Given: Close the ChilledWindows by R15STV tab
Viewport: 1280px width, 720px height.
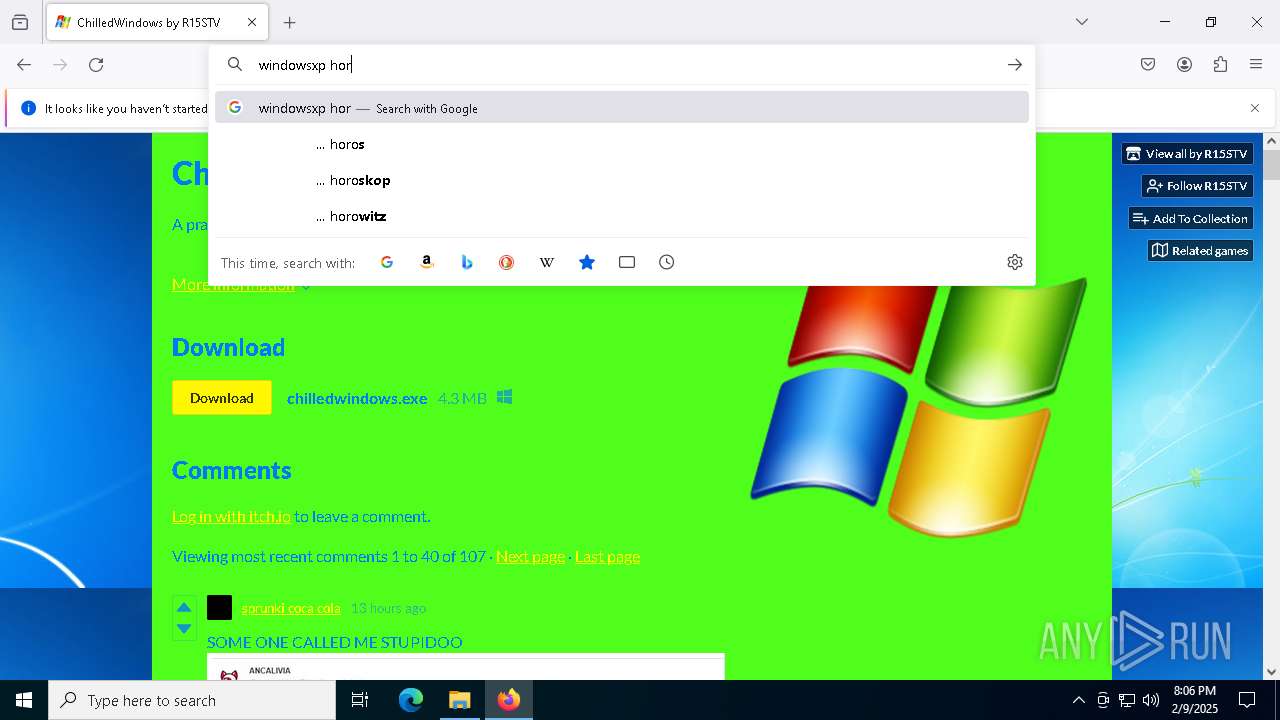Looking at the screenshot, I should click(x=252, y=22).
